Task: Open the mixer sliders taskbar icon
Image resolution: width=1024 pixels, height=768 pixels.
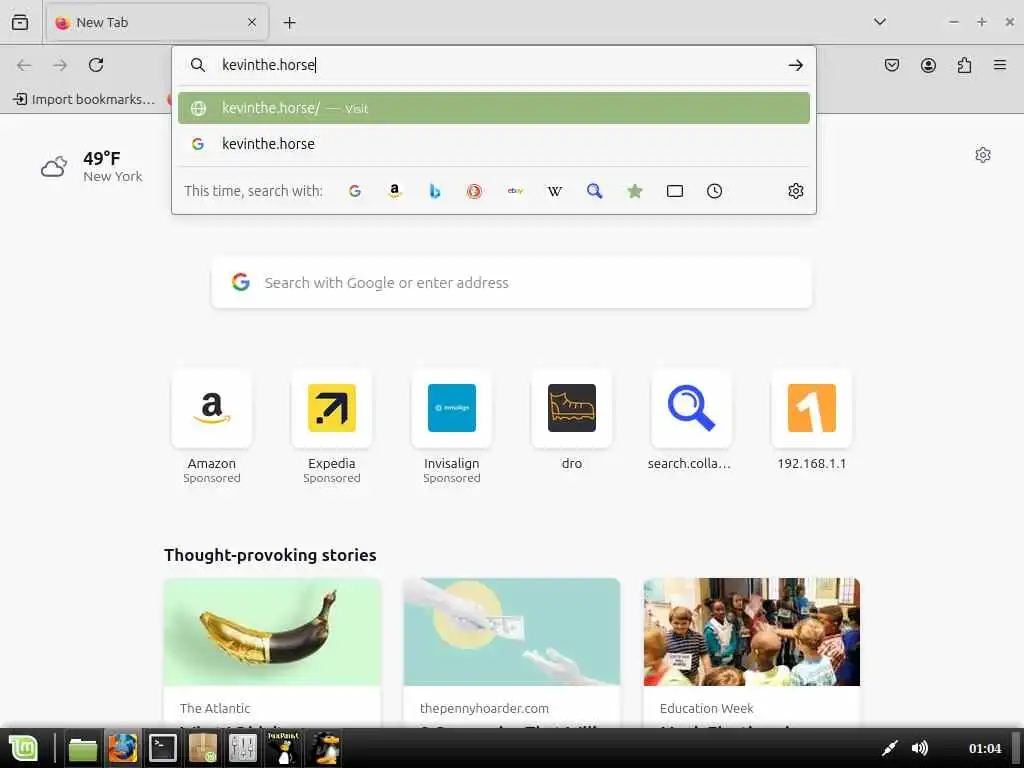Action: (x=242, y=748)
